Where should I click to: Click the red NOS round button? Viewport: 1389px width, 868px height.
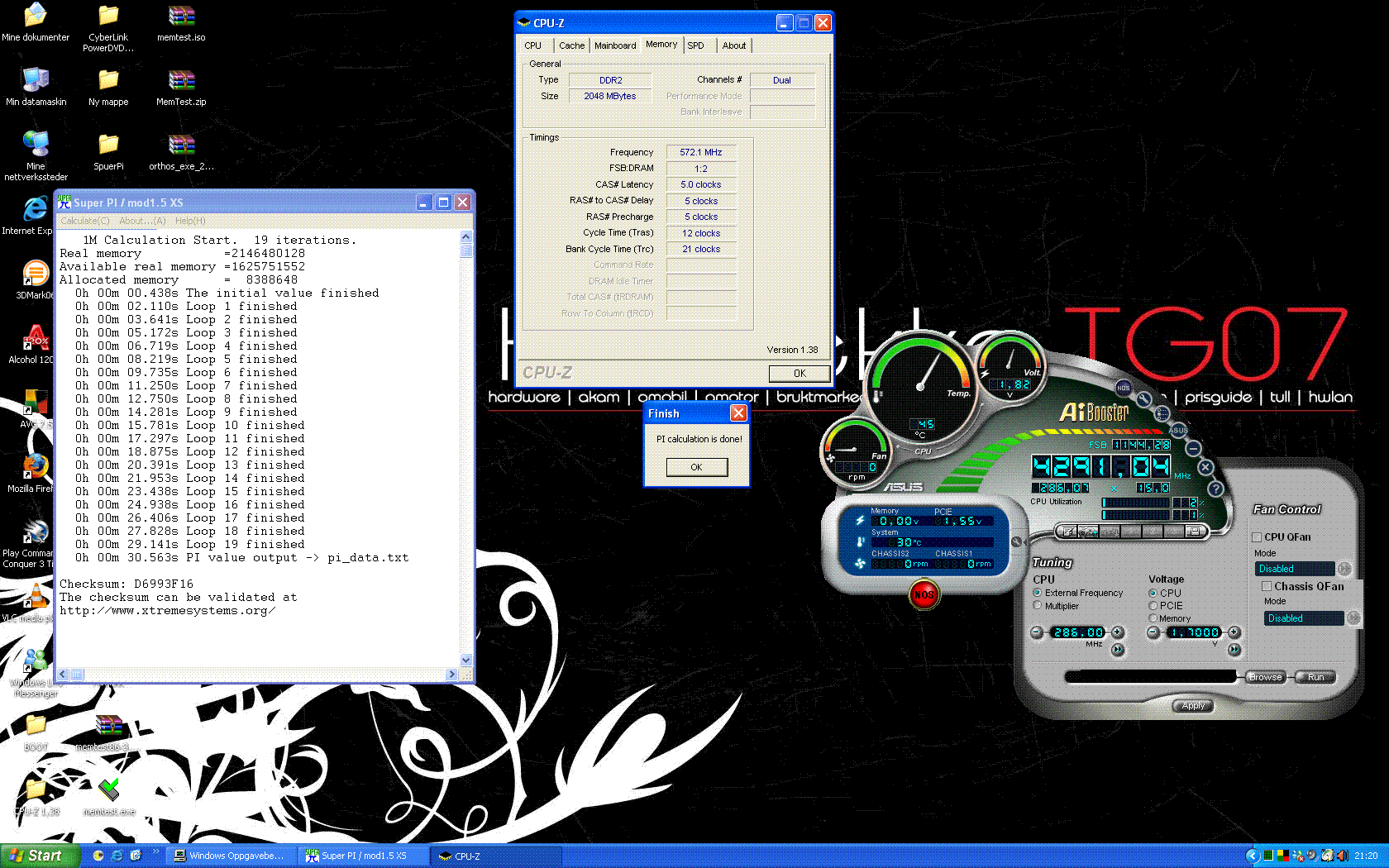(x=924, y=594)
